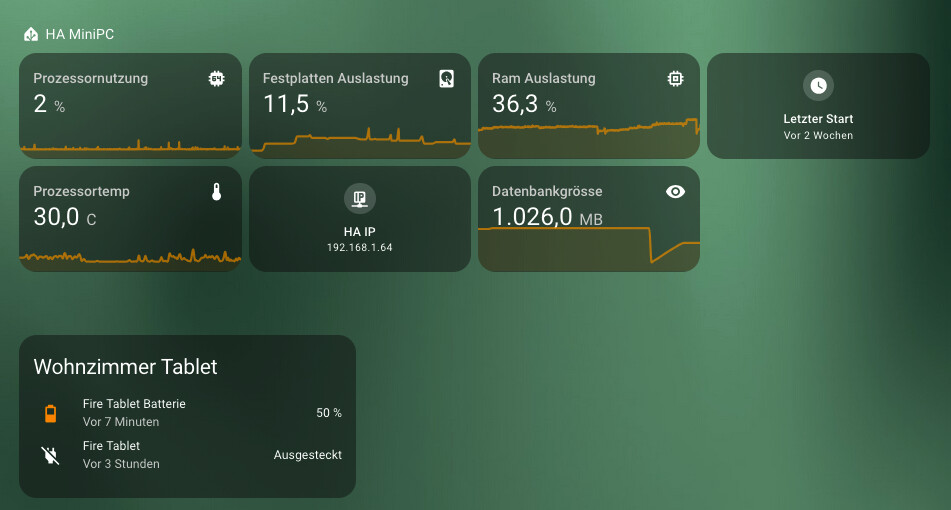Open the Festplatten Auslastung card title

click(335, 78)
